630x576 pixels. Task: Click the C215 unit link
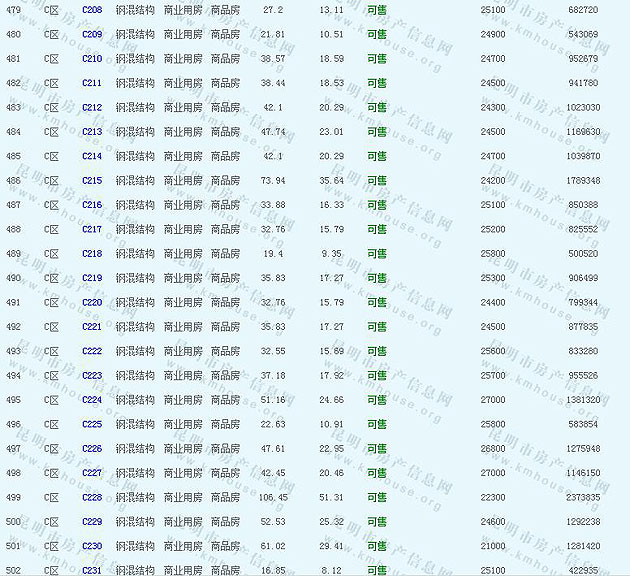tap(92, 181)
